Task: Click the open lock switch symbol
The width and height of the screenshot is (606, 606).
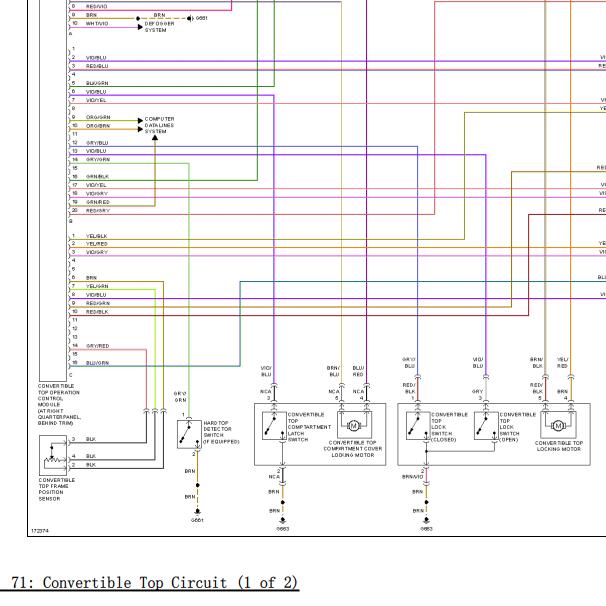Action: [486, 426]
